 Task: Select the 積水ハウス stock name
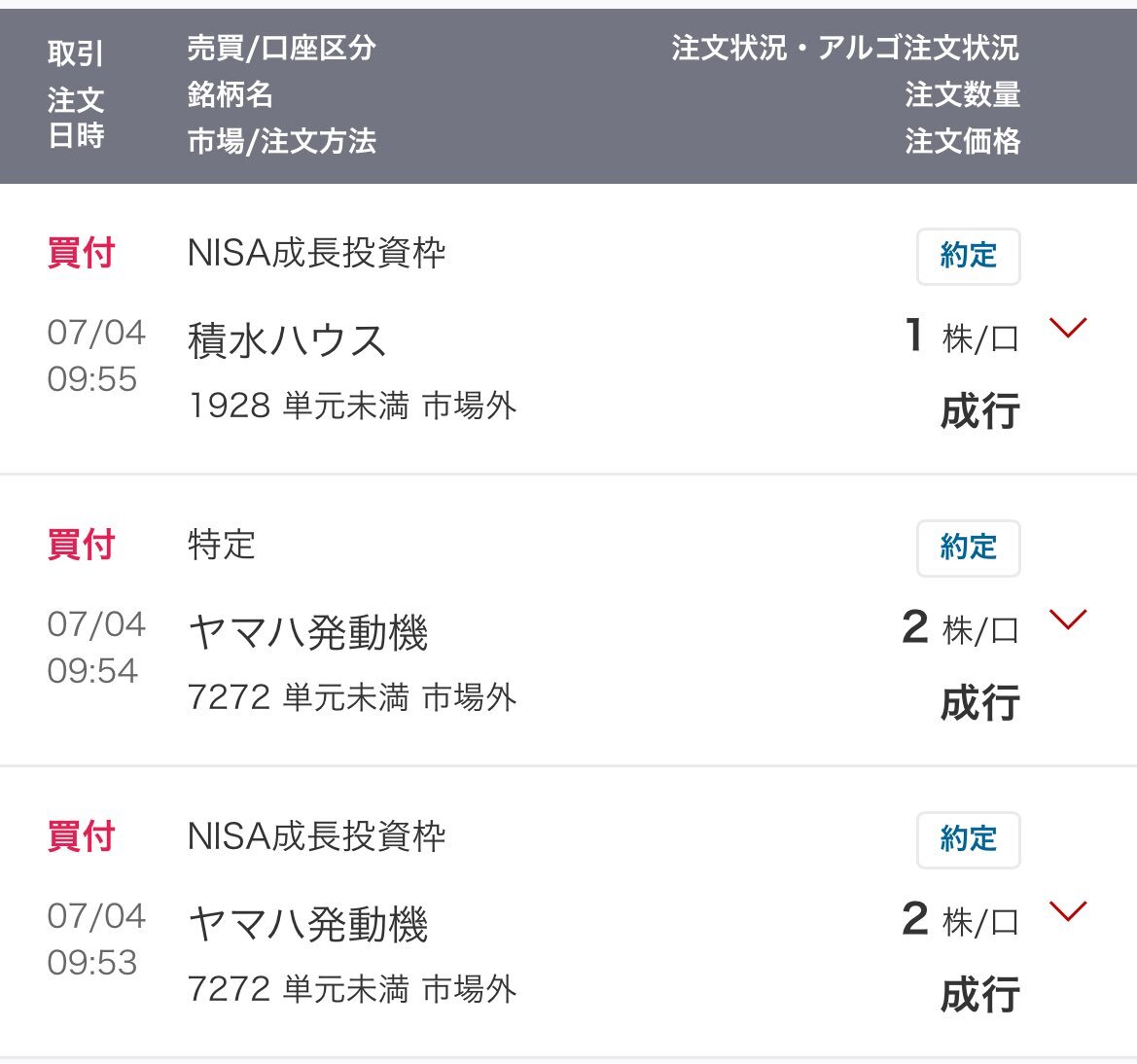286,340
